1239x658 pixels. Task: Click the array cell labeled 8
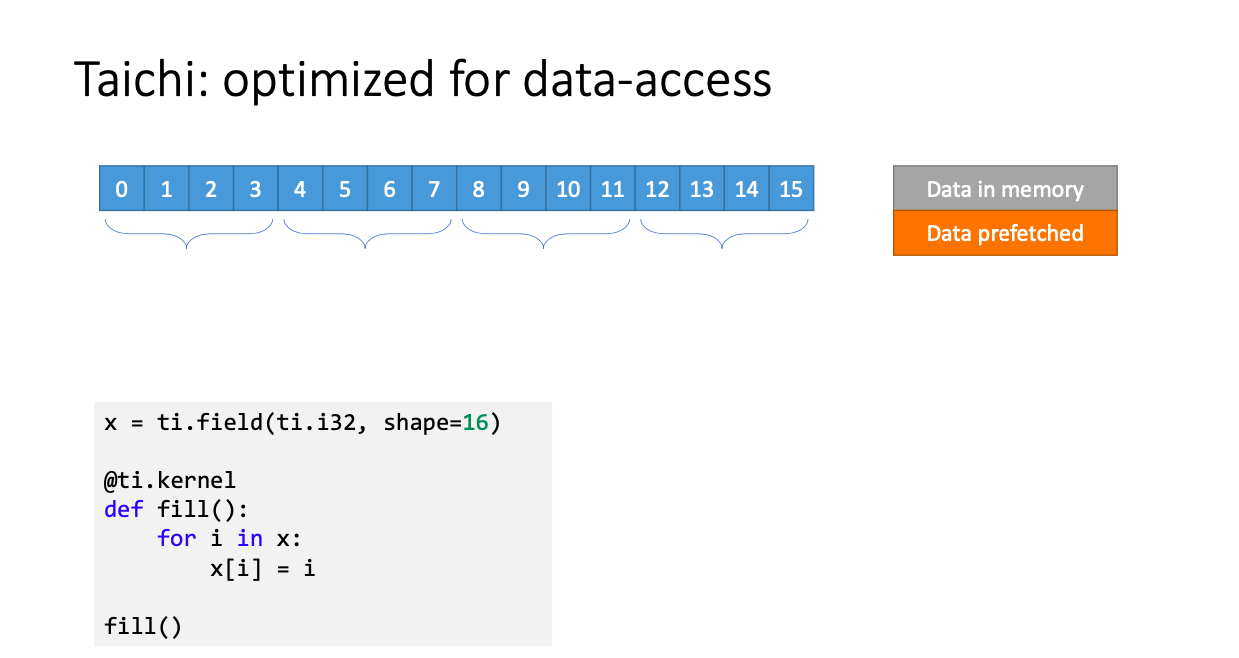tap(479, 188)
